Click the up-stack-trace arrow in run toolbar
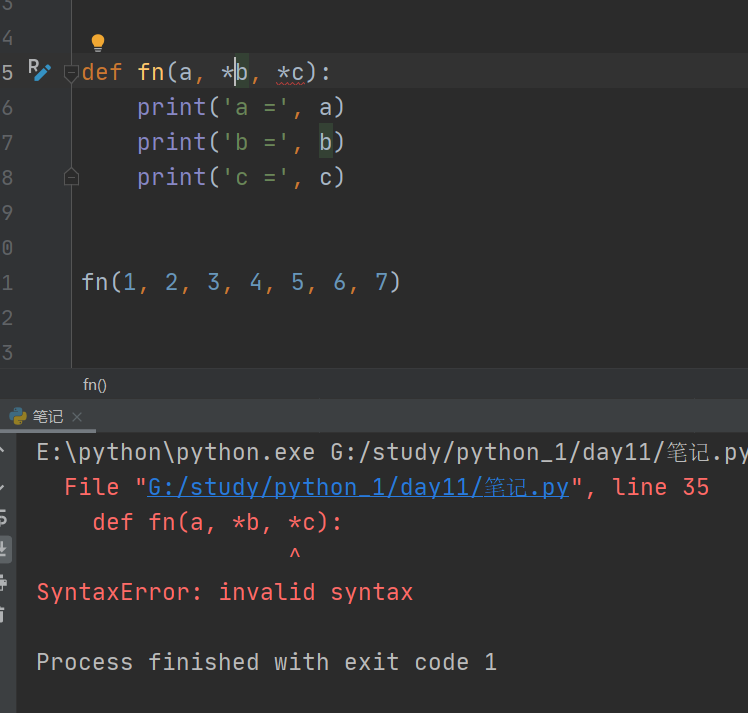The image size is (748, 713). 2,450
